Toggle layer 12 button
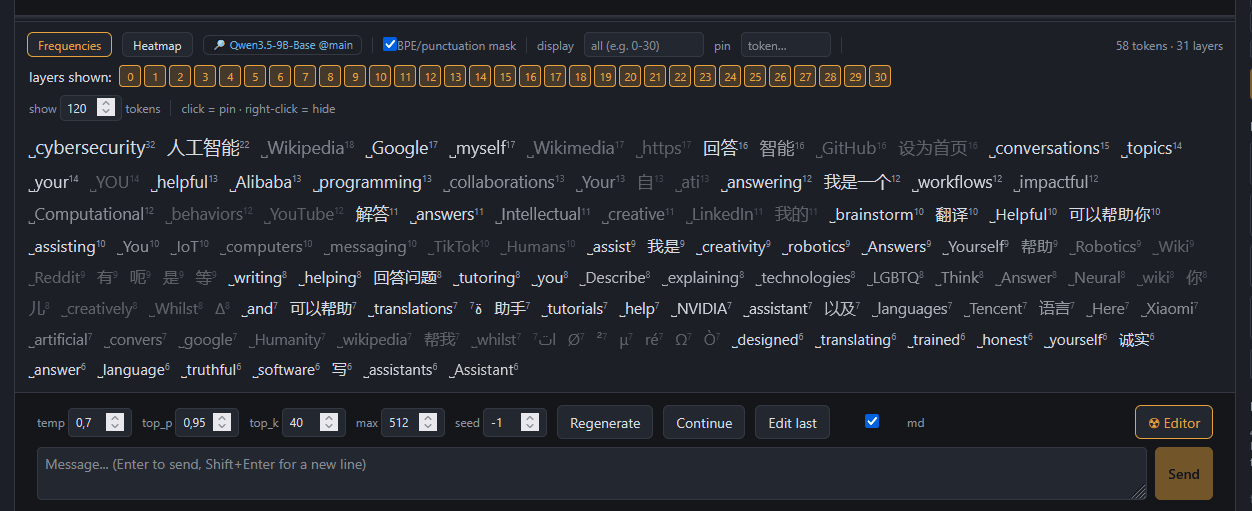1252x511 pixels. coord(430,76)
